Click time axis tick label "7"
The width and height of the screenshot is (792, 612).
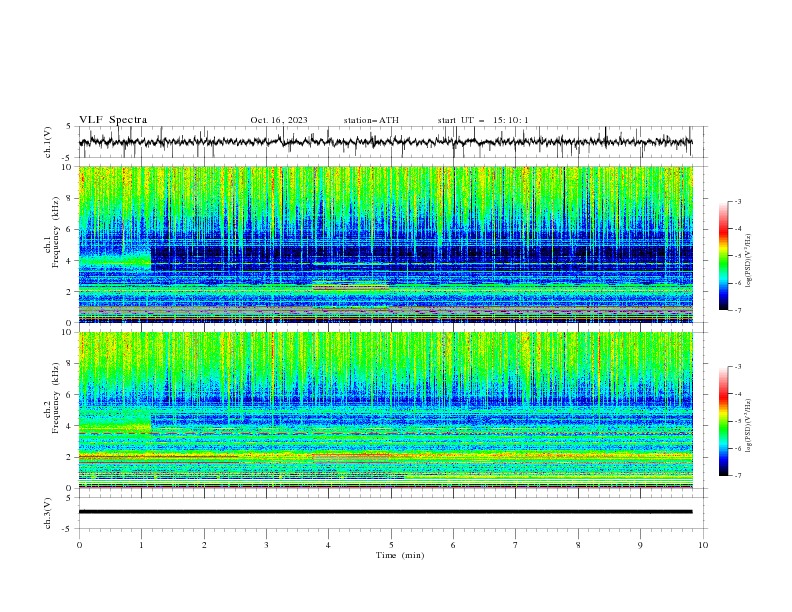(x=516, y=545)
